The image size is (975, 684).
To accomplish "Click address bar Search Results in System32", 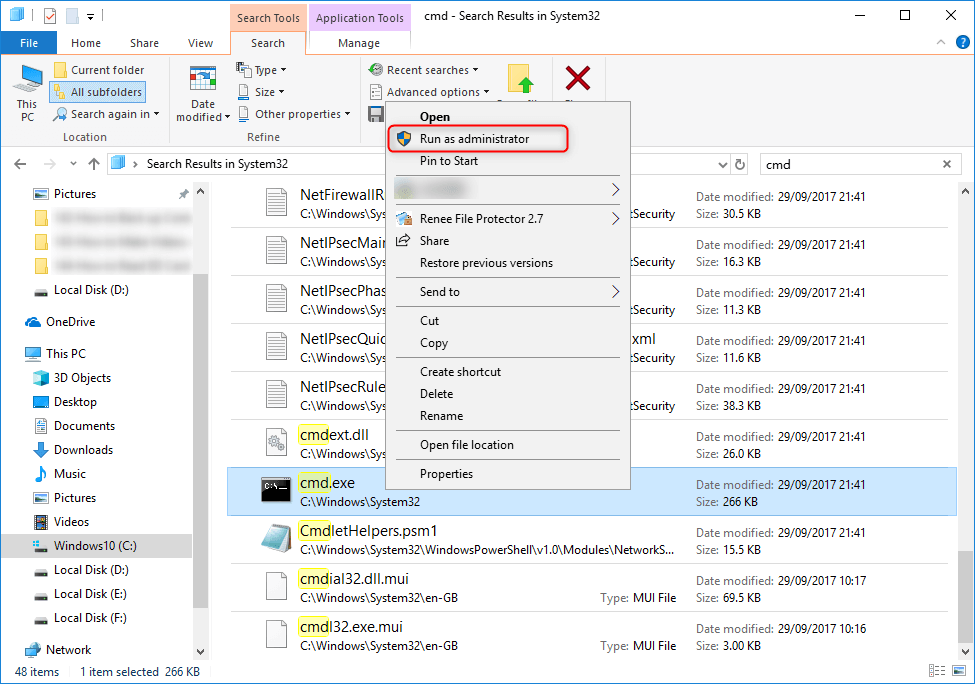I will click(x=217, y=164).
